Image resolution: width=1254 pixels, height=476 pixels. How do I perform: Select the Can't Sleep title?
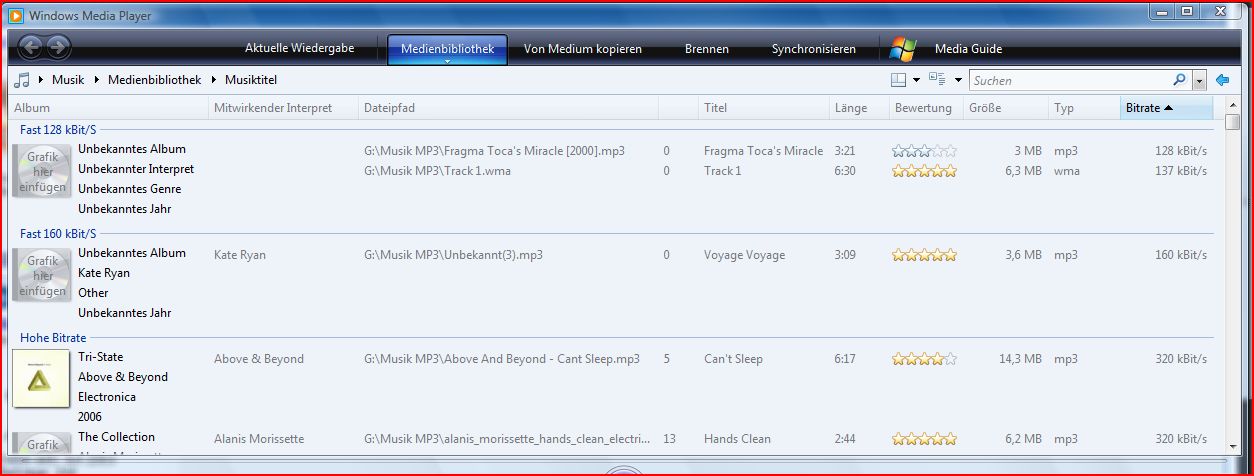click(733, 359)
